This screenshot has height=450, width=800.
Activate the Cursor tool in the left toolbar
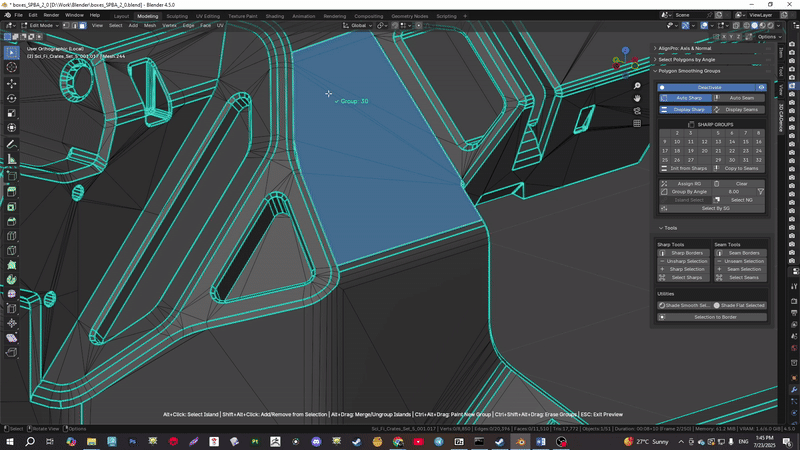(12, 67)
